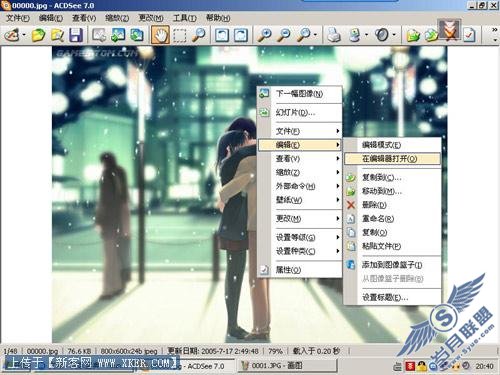Select 粘贴文件(P) in the submenu
Image resolution: width=500 pixels, height=375 pixels.
(x=392, y=246)
